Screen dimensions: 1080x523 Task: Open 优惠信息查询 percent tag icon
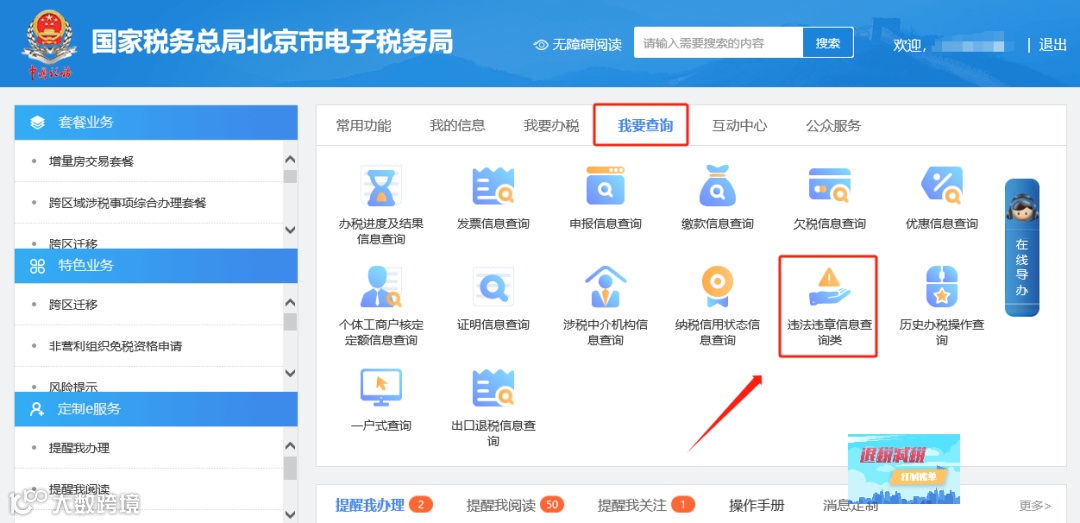click(x=942, y=186)
